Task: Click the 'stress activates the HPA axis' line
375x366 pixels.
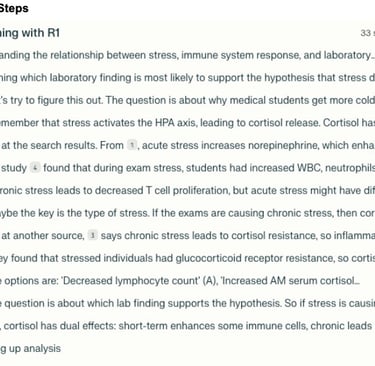Action: 187,123
